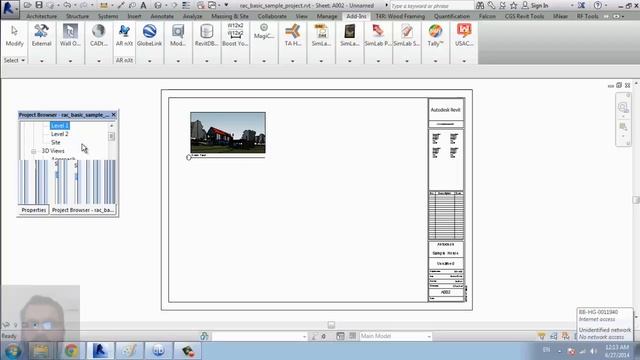This screenshot has width=640, height=360.
Task: Open the GlobeLink add-in
Action: [149, 36]
